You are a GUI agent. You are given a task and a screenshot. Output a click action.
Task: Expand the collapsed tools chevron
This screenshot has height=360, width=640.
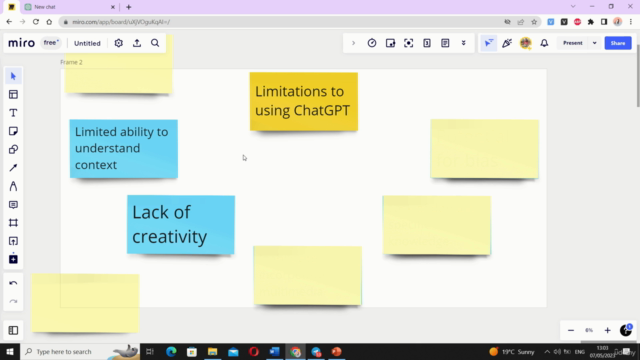pyautogui.click(x=353, y=43)
